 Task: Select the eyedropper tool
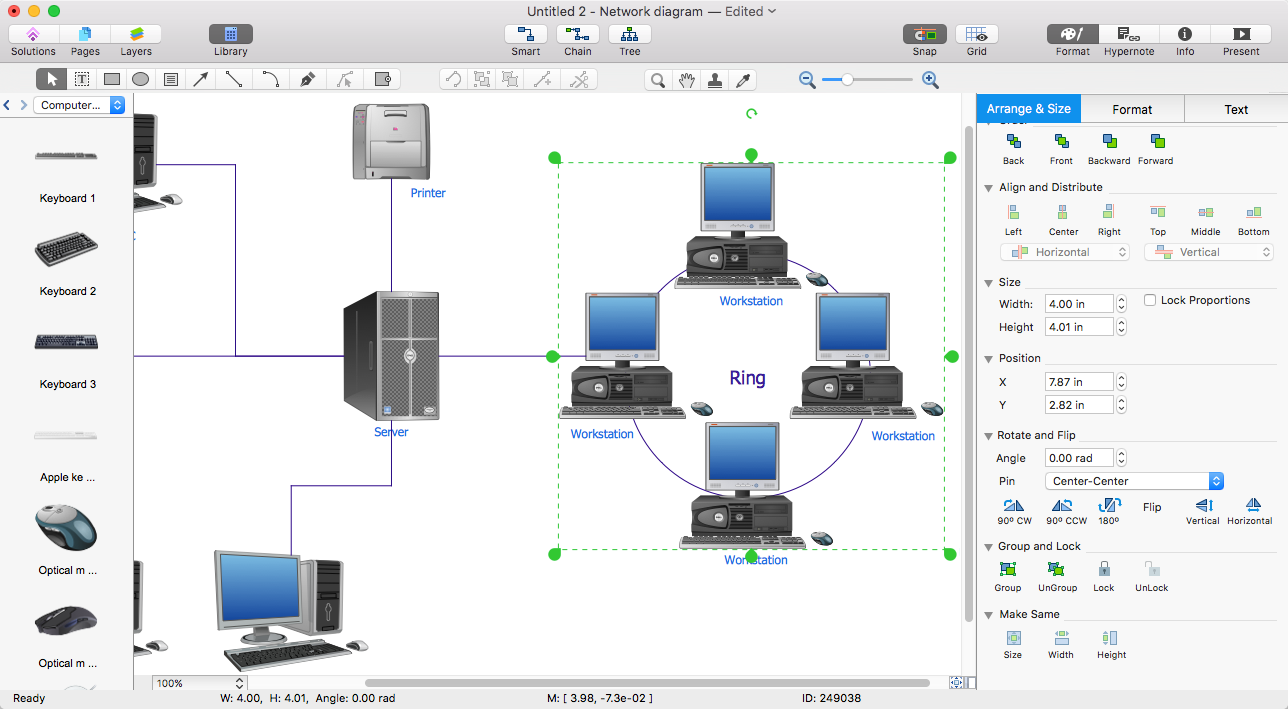(x=743, y=80)
